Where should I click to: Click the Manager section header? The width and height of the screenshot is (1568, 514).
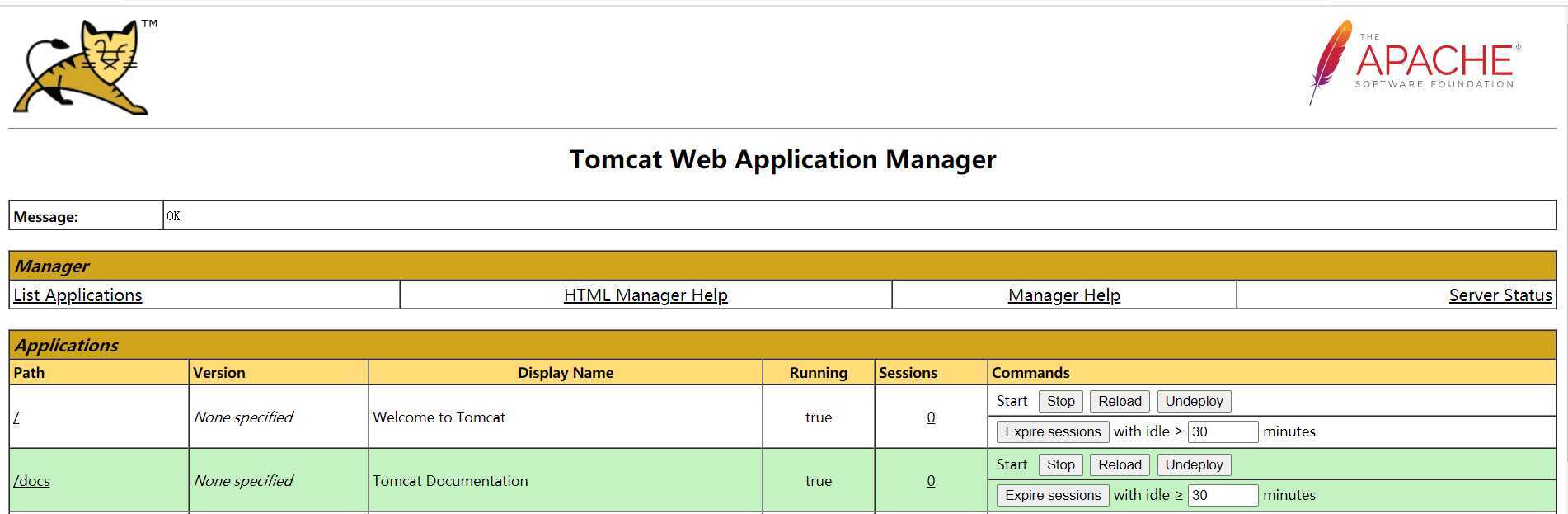click(782, 266)
